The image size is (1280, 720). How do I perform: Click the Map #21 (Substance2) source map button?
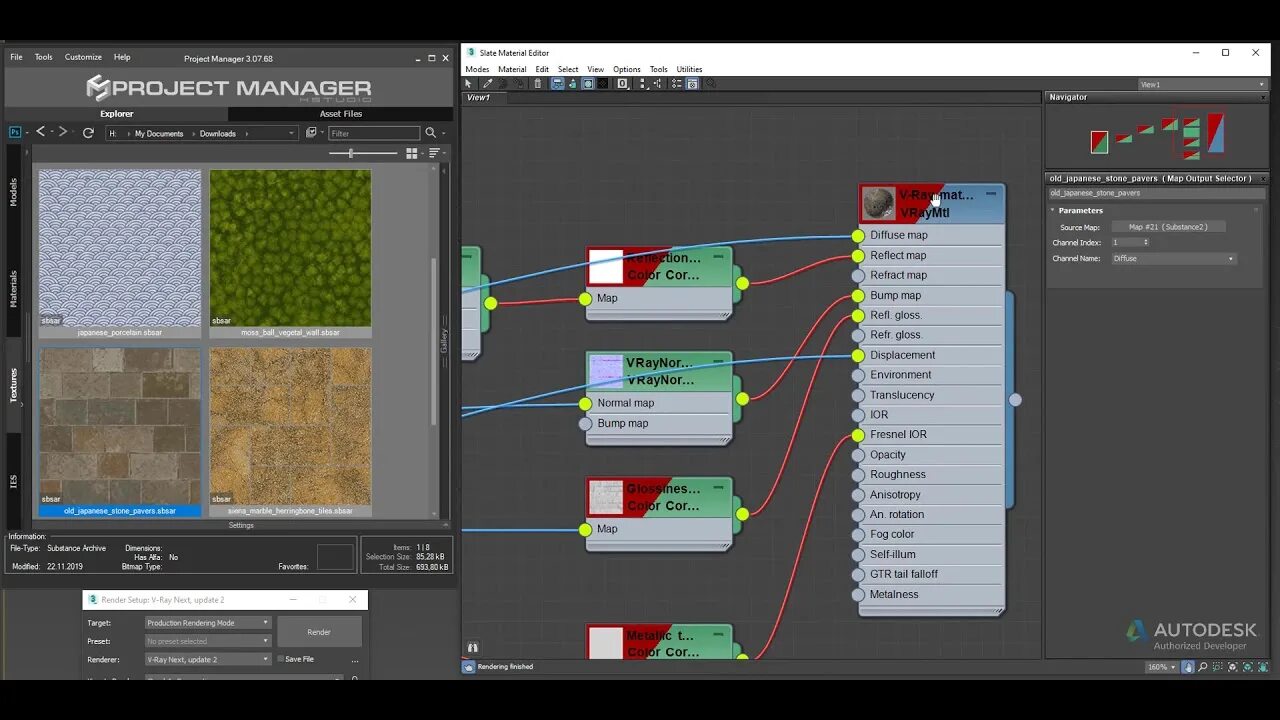pyautogui.click(x=1168, y=227)
